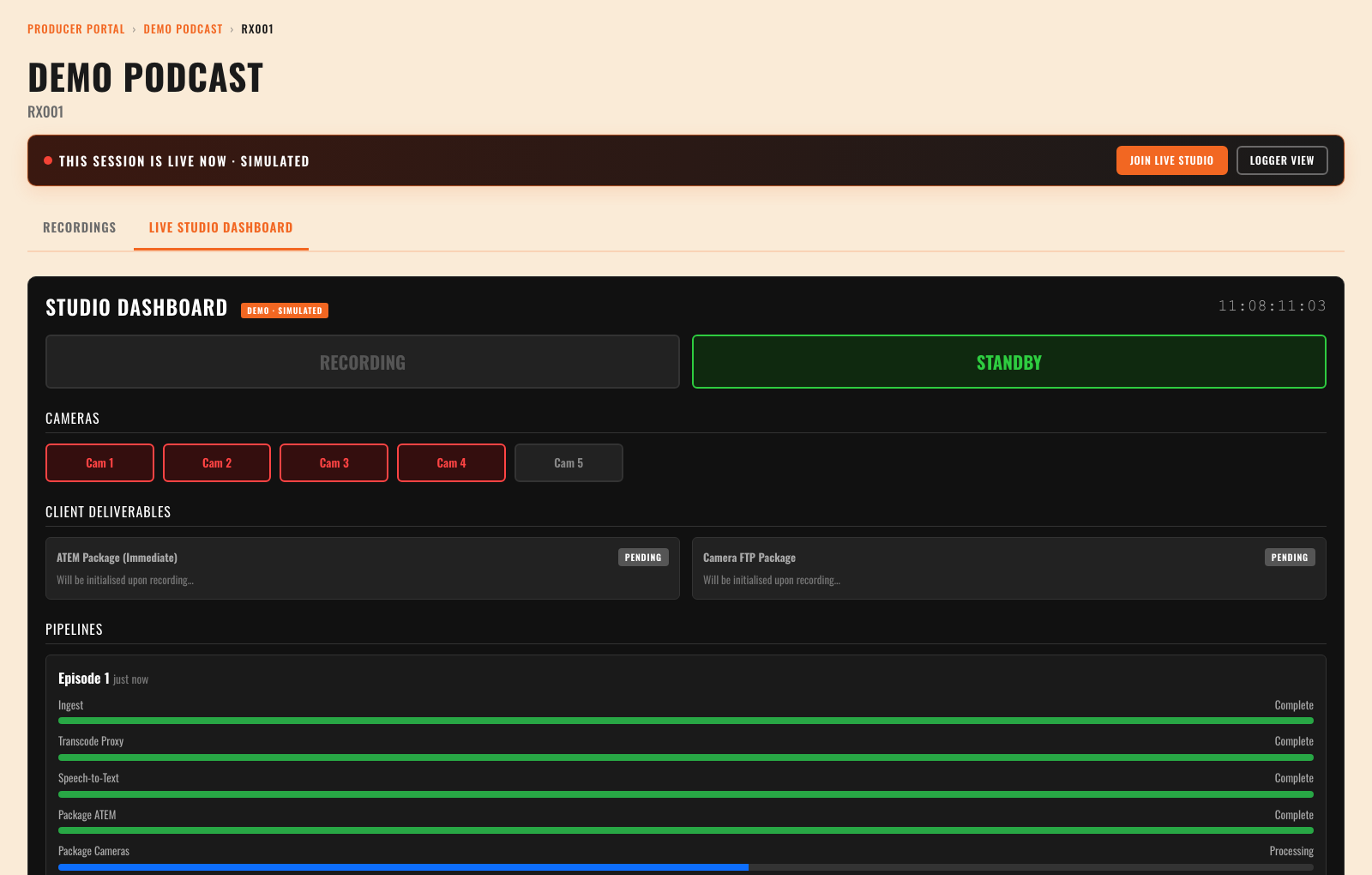Click the Pipelines section label
Image resolution: width=1372 pixels, height=875 pixels.
74,630
